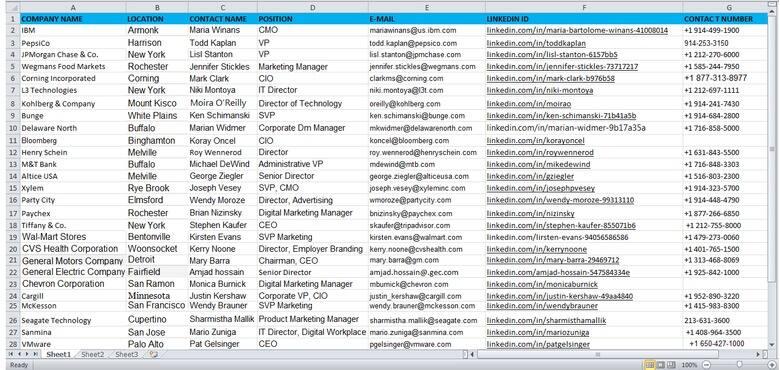
Task: Click the next sheet navigation arrow
Action: pos(27,354)
